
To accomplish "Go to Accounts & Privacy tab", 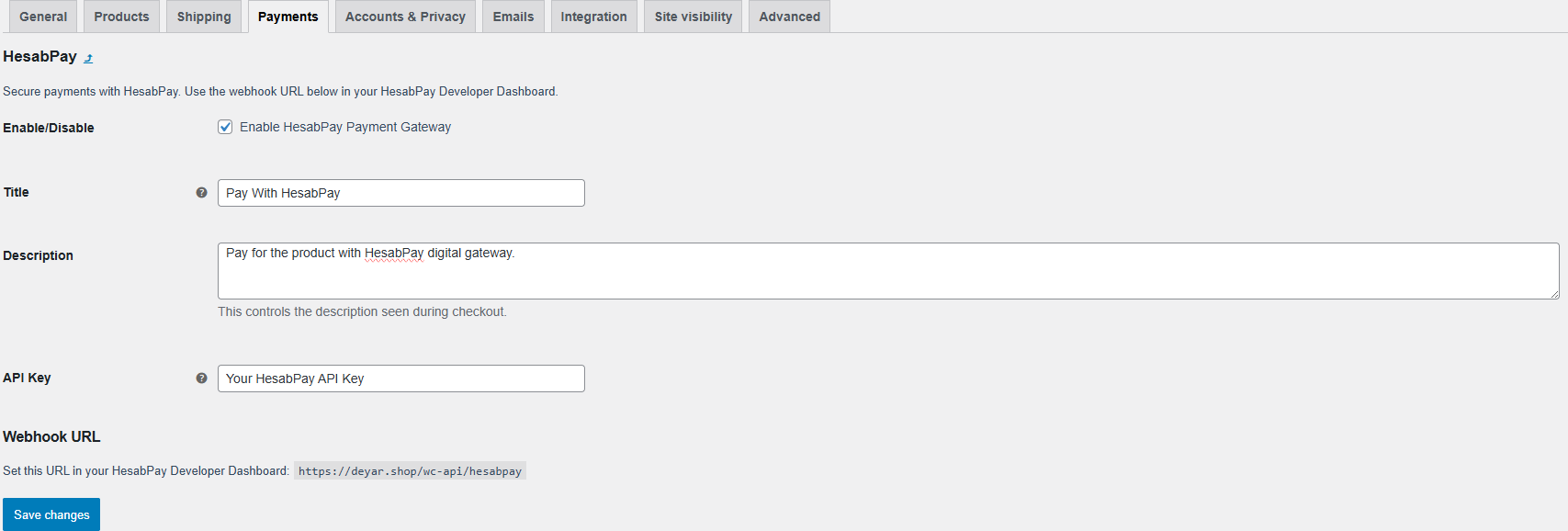I will pyautogui.click(x=405, y=17).
